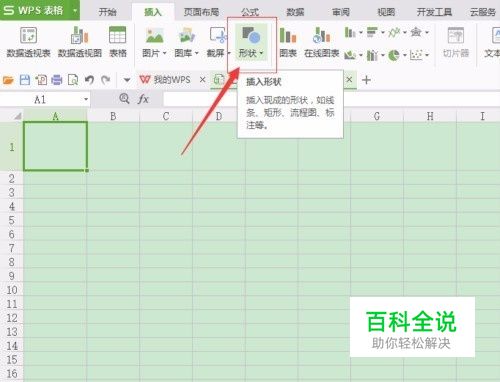500x382 pixels.
Task: Switch to the 页面布局 ribbon tab
Action: point(201,12)
